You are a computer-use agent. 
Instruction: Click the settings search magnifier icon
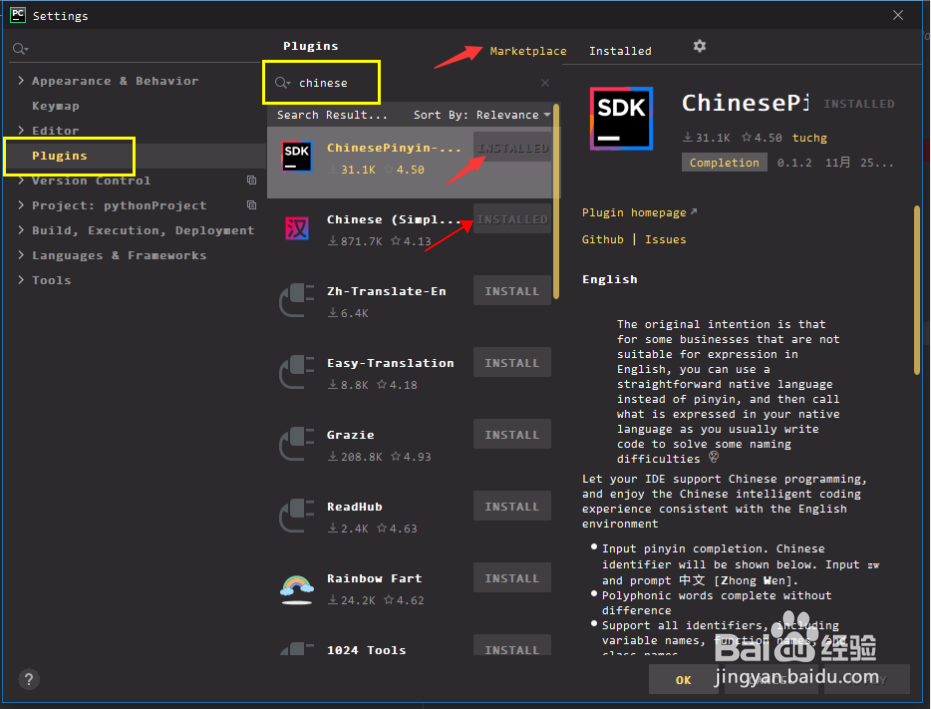[20, 49]
